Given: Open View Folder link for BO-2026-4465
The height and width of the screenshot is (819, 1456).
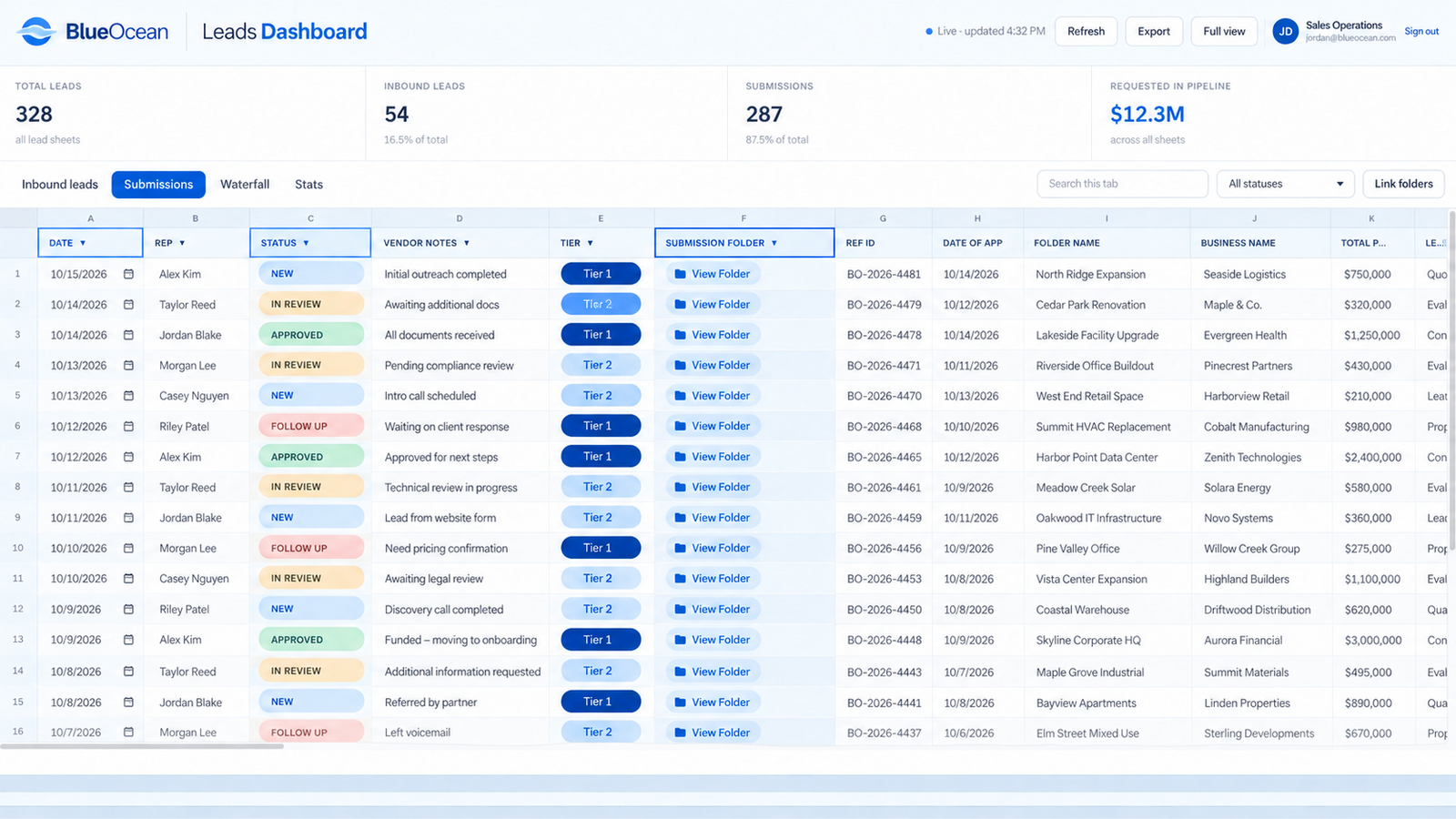Looking at the screenshot, I should (x=712, y=457).
